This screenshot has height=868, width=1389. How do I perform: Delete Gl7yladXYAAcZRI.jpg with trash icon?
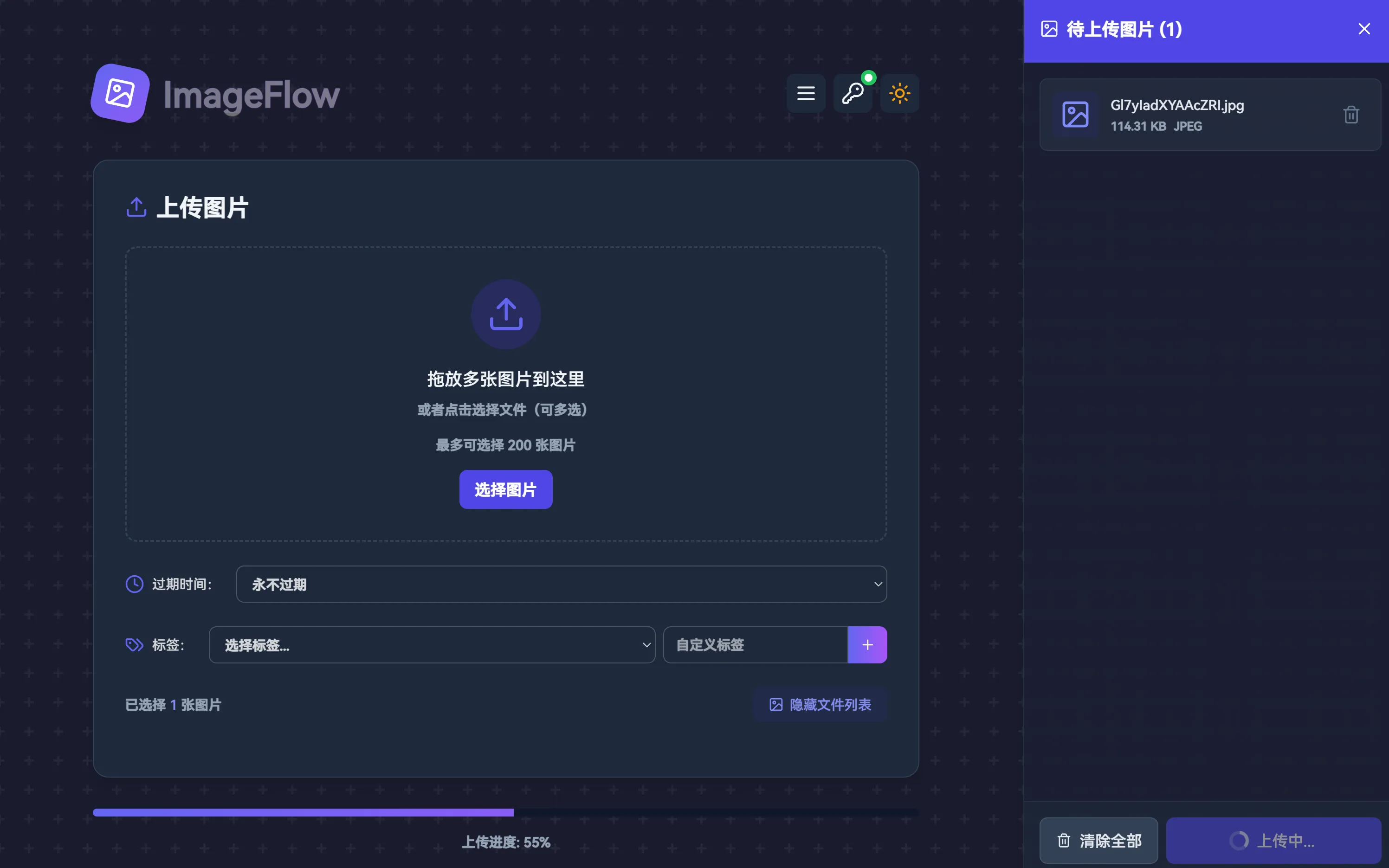coord(1350,115)
